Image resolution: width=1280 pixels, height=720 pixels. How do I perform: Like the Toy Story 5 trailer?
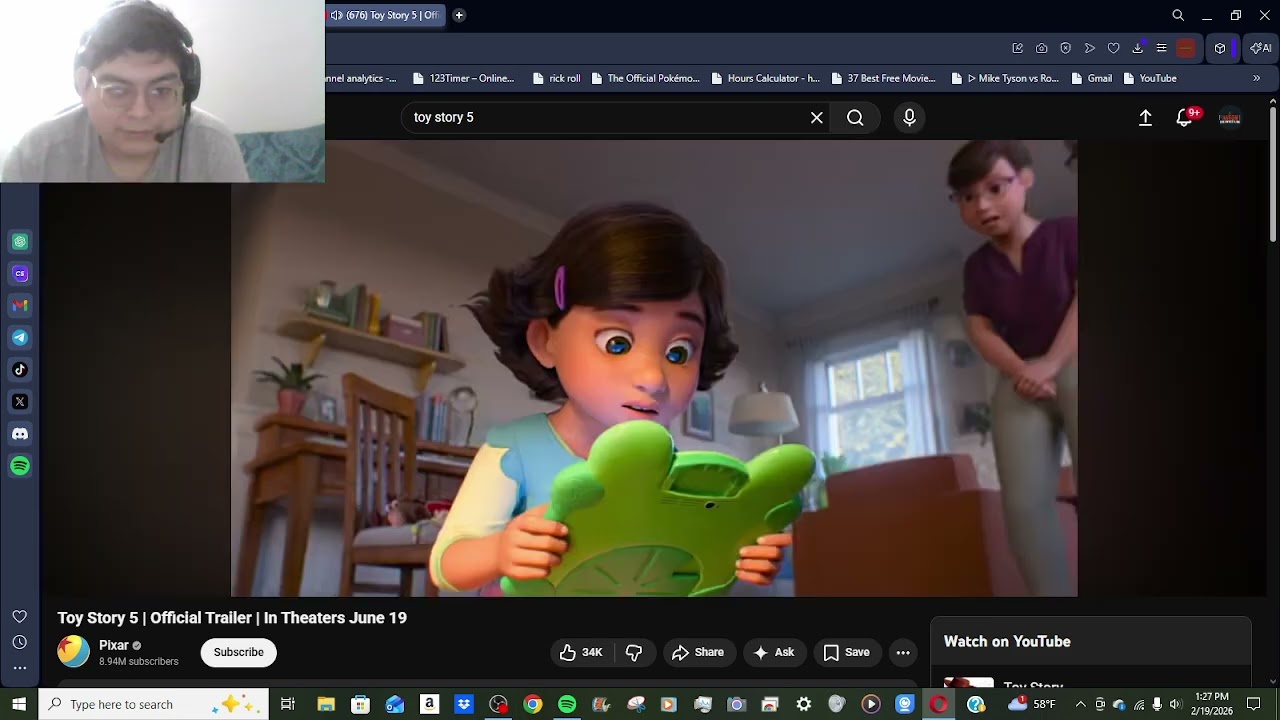tap(581, 652)
